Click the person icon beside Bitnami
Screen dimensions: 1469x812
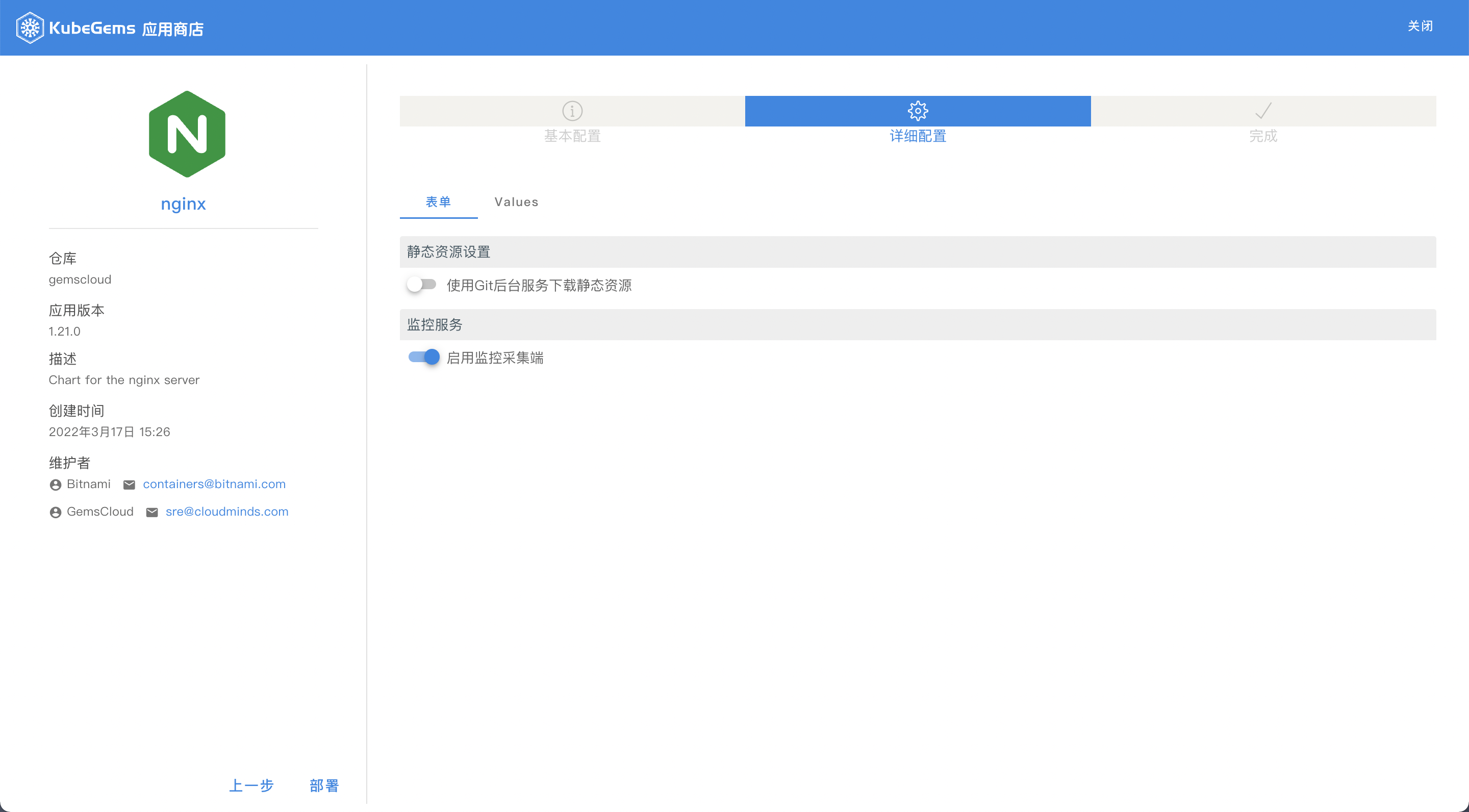coord(55,485)
